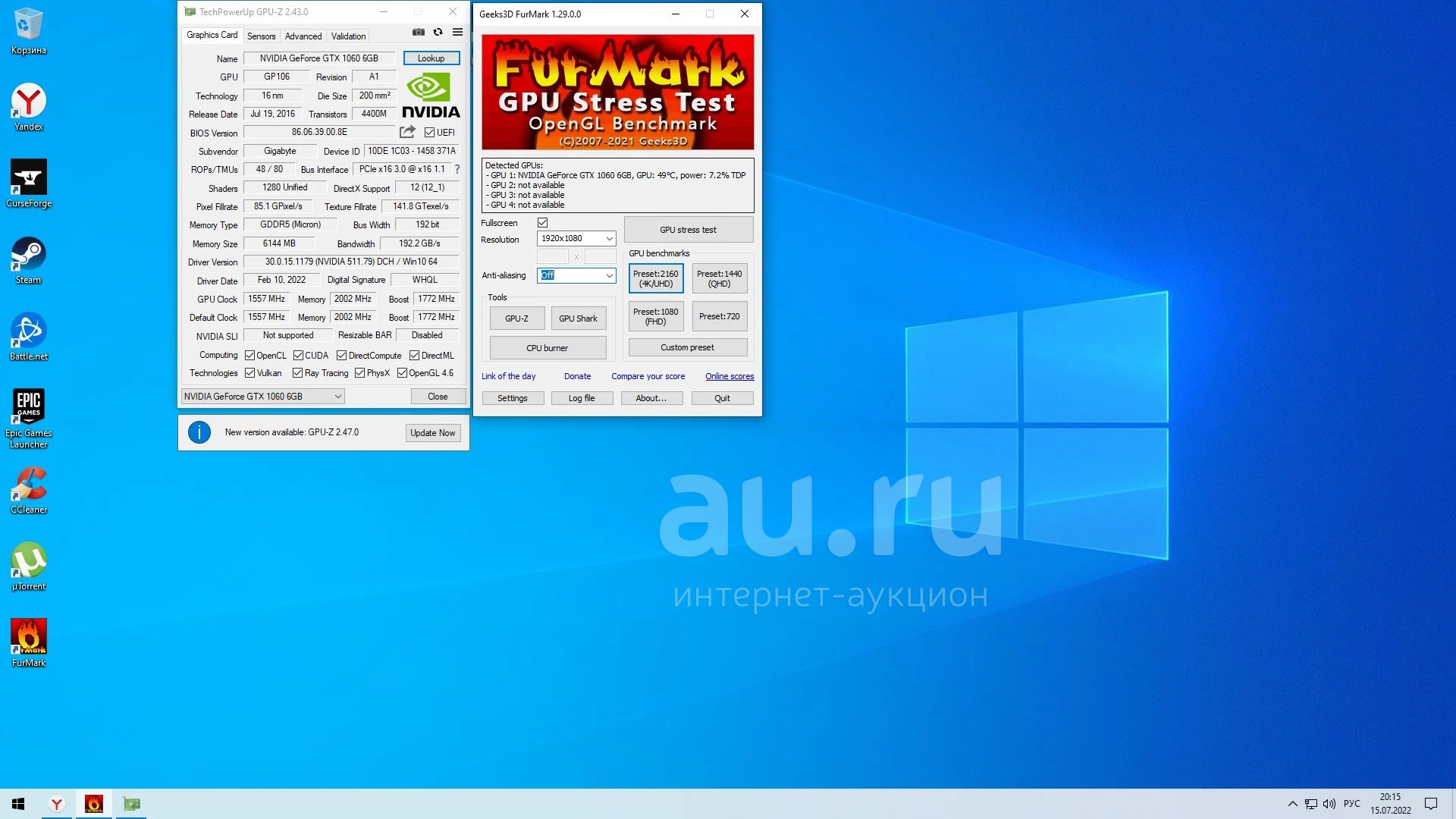This screenshot has height=819, width=1456.
Task: Run Preset:2160 (4K/UHD) benchmark
Action: point(656,279)
